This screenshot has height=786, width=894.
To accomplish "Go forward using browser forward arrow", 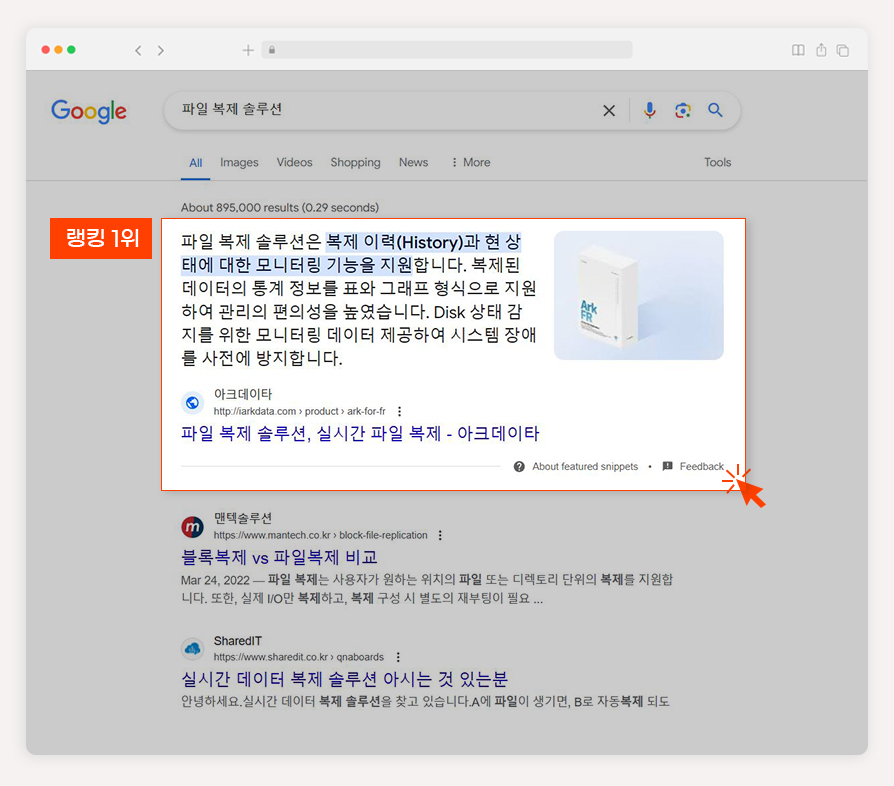I will tap(161, 51).
